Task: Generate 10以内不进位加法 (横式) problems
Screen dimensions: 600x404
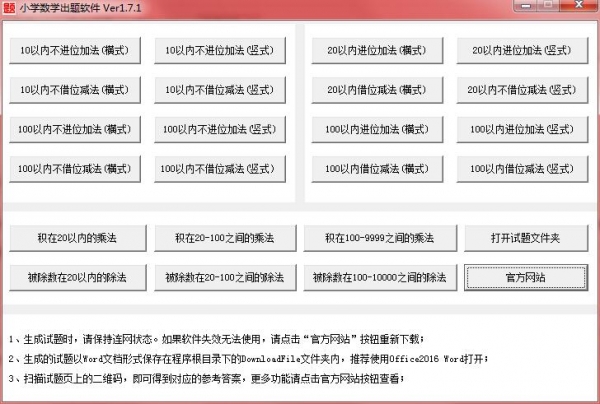Action: click(75, 50)
